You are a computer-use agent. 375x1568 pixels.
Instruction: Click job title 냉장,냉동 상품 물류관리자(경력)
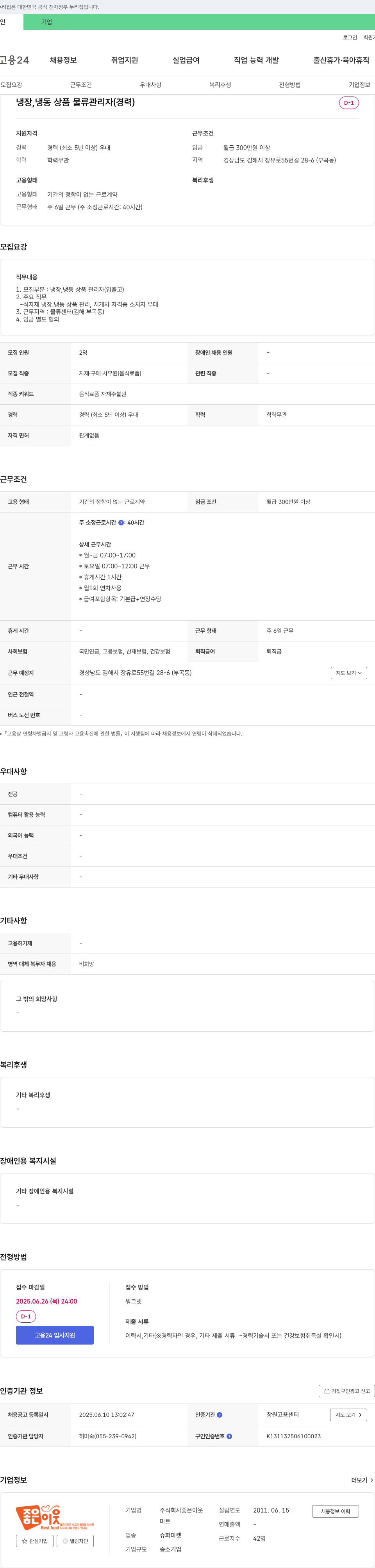pos(75,102)
